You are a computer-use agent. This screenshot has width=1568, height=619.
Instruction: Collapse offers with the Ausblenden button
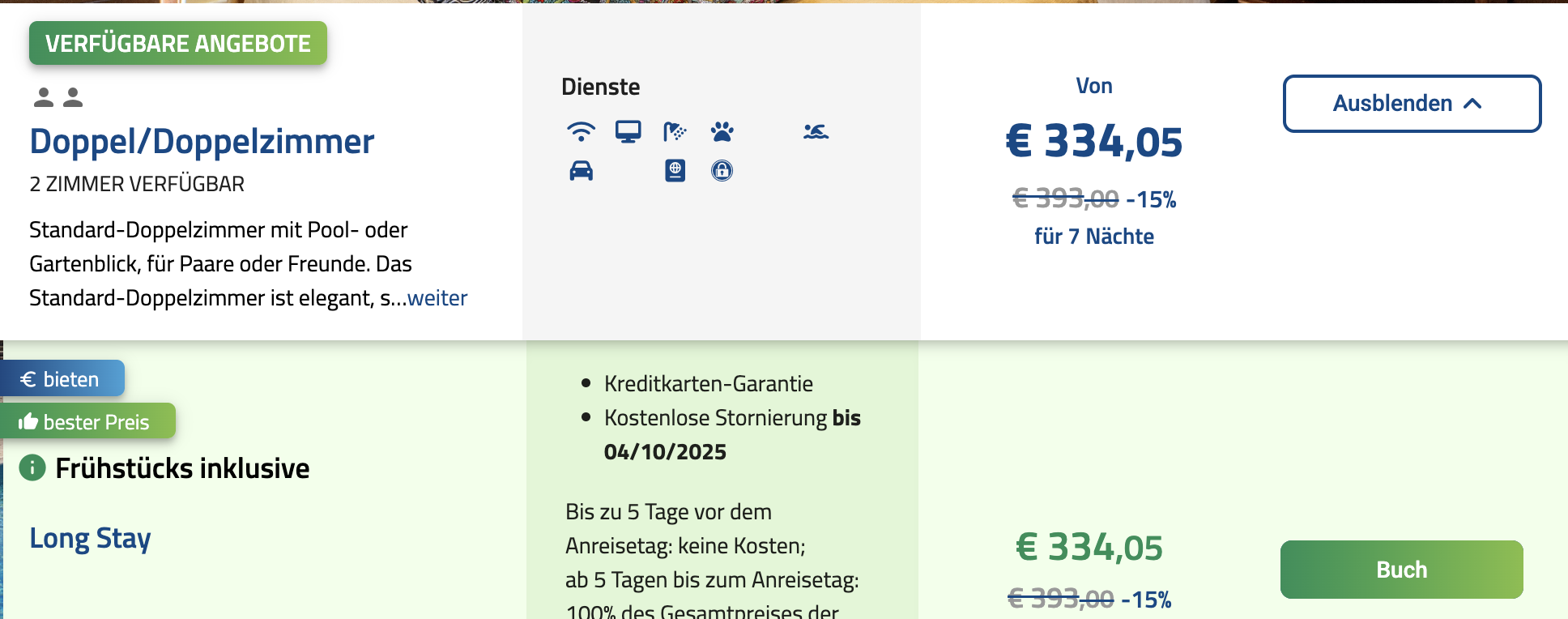[1412, 104]
